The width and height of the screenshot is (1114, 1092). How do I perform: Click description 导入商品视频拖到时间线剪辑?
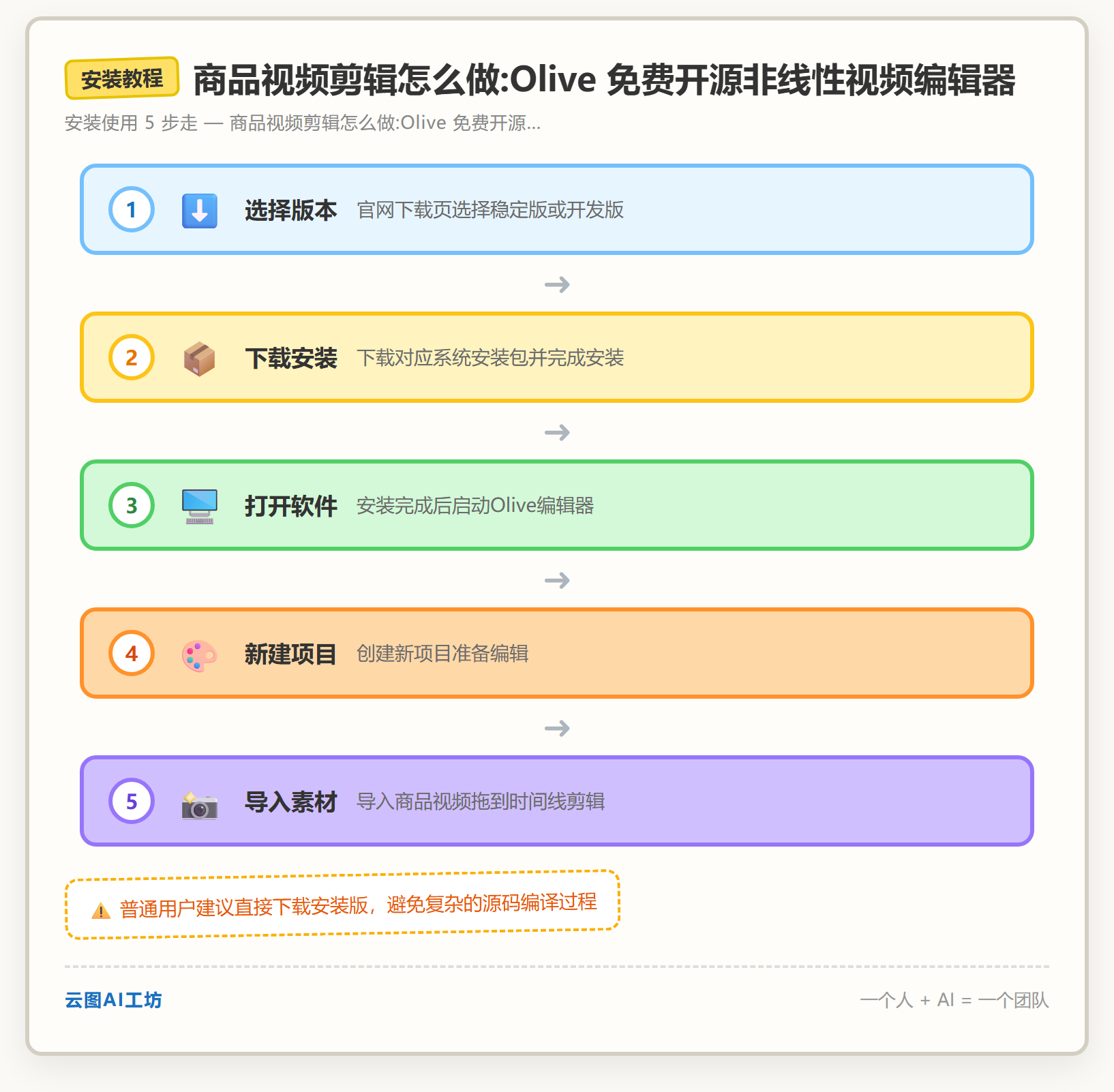tap(481, 802)
